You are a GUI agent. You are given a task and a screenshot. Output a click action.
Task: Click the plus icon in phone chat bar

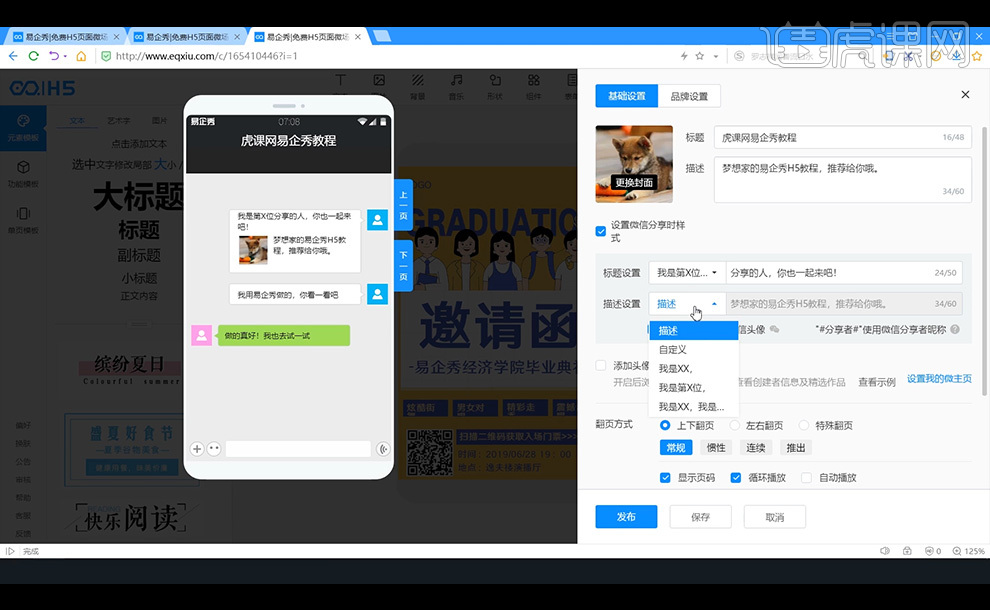[x=197, y=449]
